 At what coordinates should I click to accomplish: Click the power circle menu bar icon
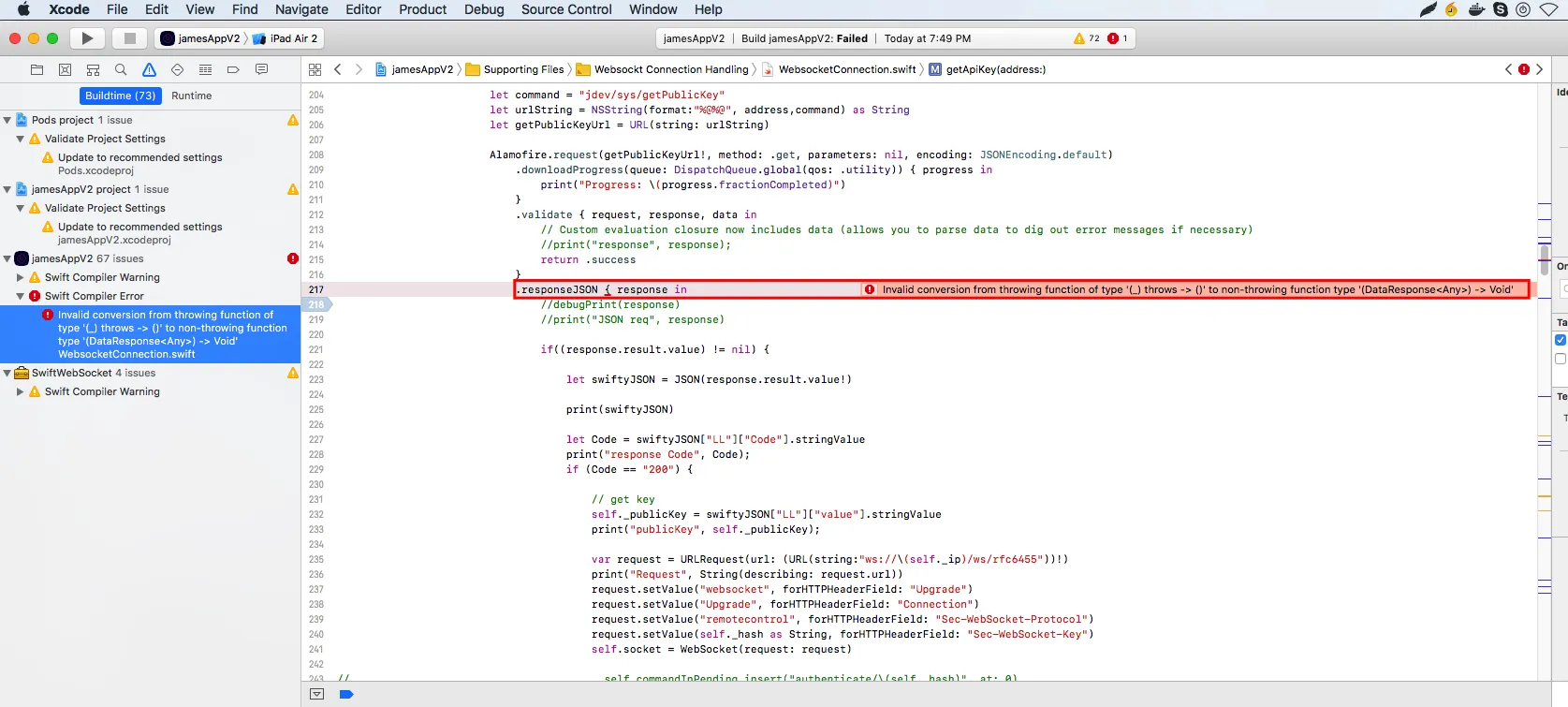coord(1523,9)
